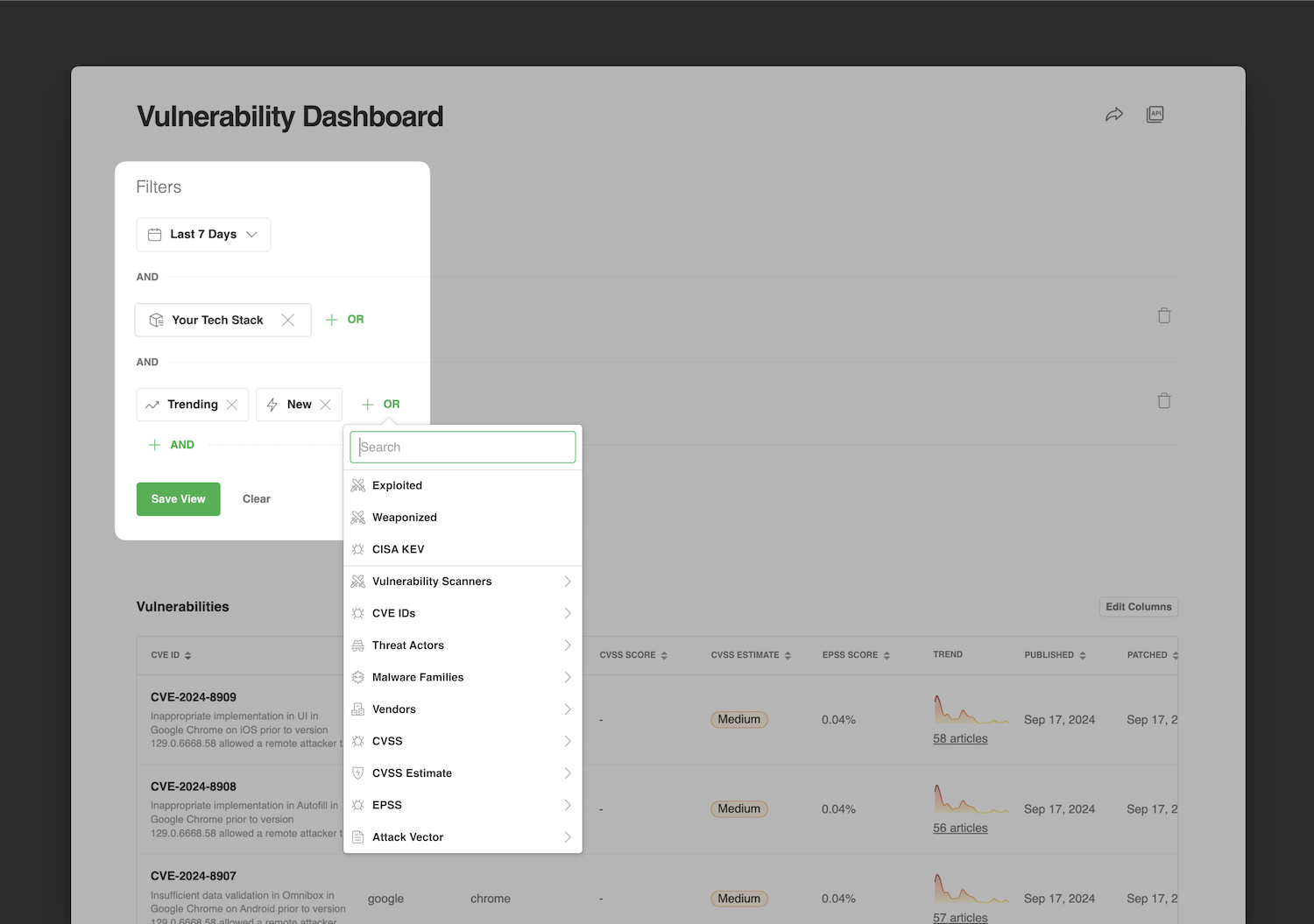Click the Save View button
The image size is (1314, 924).
pyautogui.click(x=178, y=498)
